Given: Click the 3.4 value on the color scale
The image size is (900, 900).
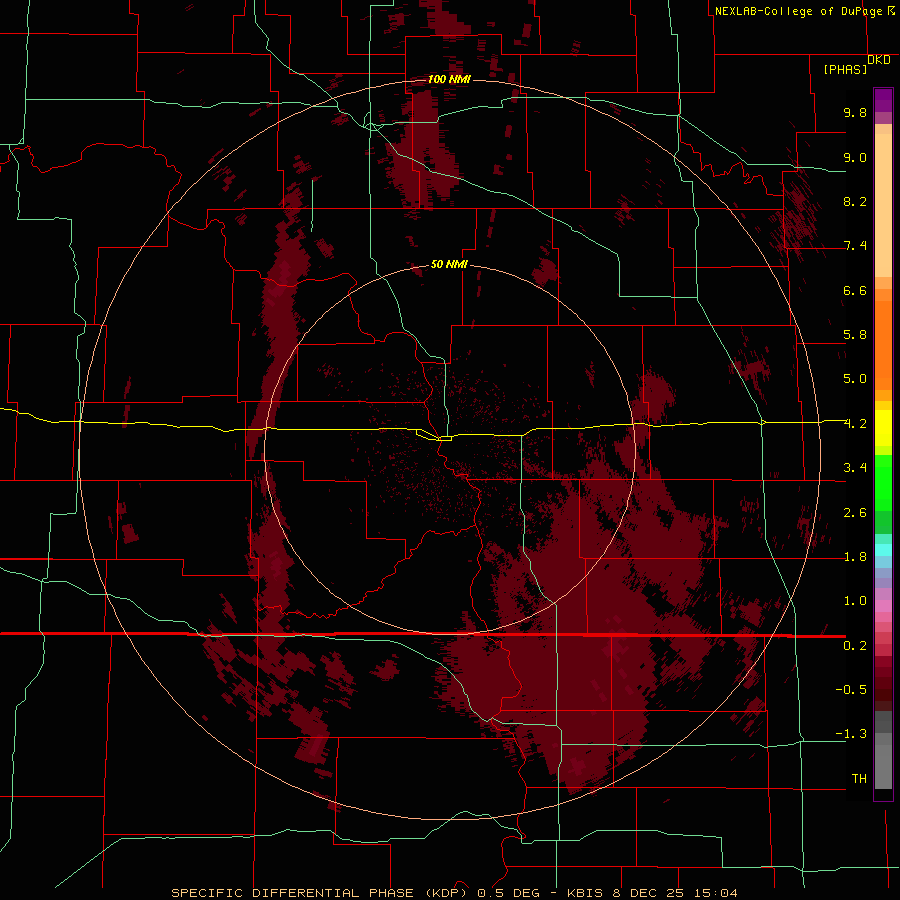Looking at the screenshot, I should [x=855, y=468].
